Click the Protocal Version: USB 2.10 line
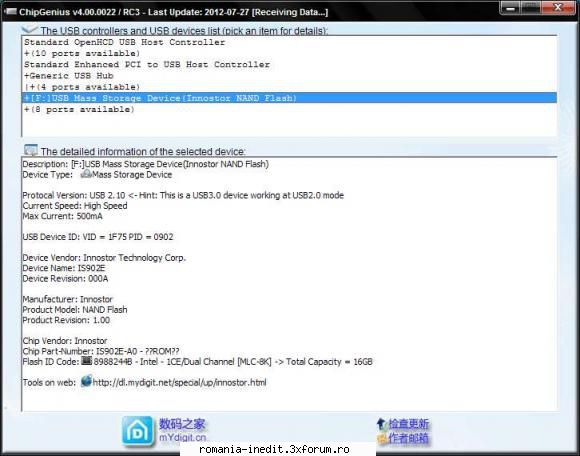Screen dimensions: 580x456 (x=183, y=195)
